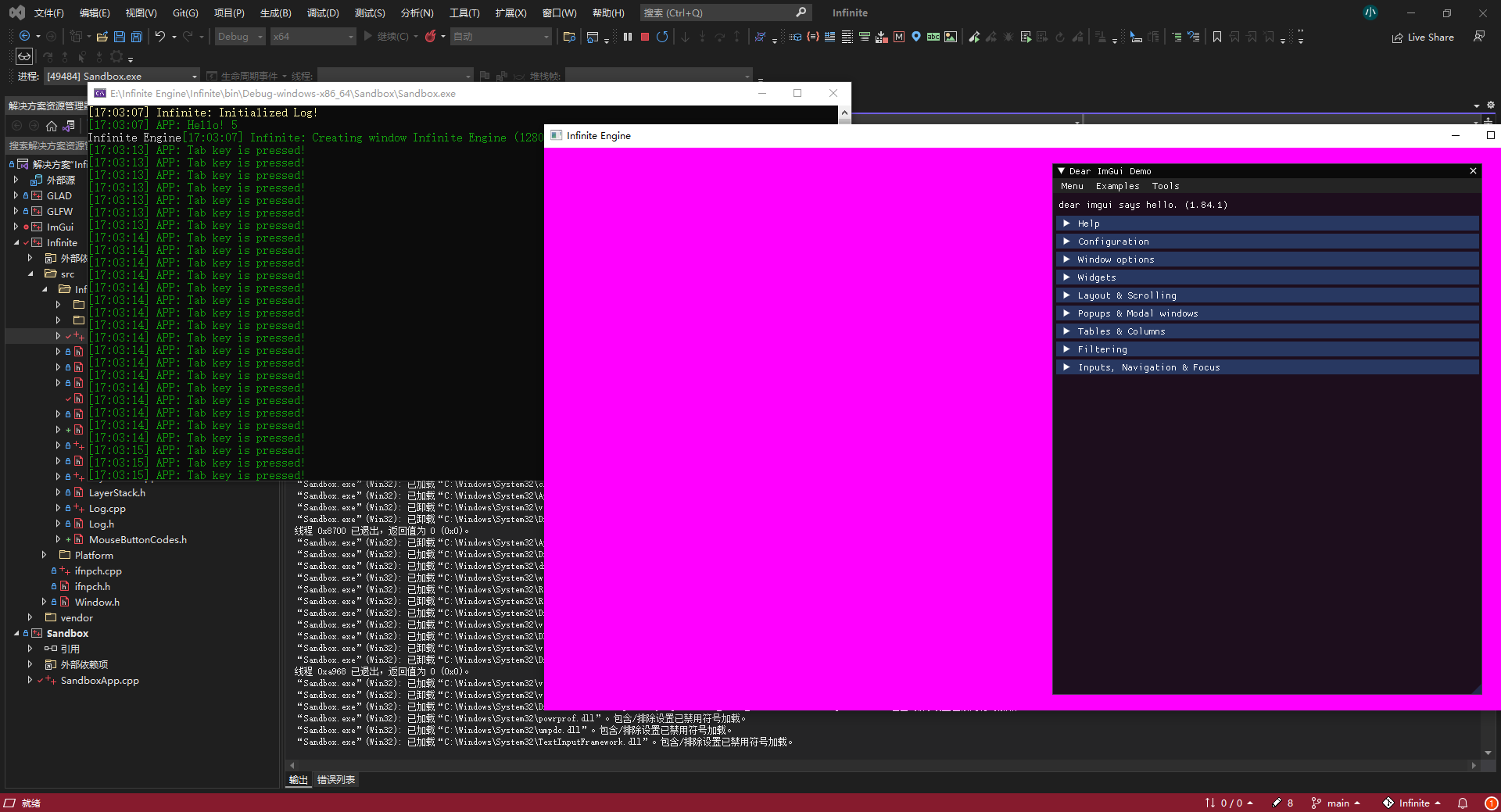Click the search magnifier icon in title bar
The height and width of the screenshot is (812, 1501).
point(801,13)
